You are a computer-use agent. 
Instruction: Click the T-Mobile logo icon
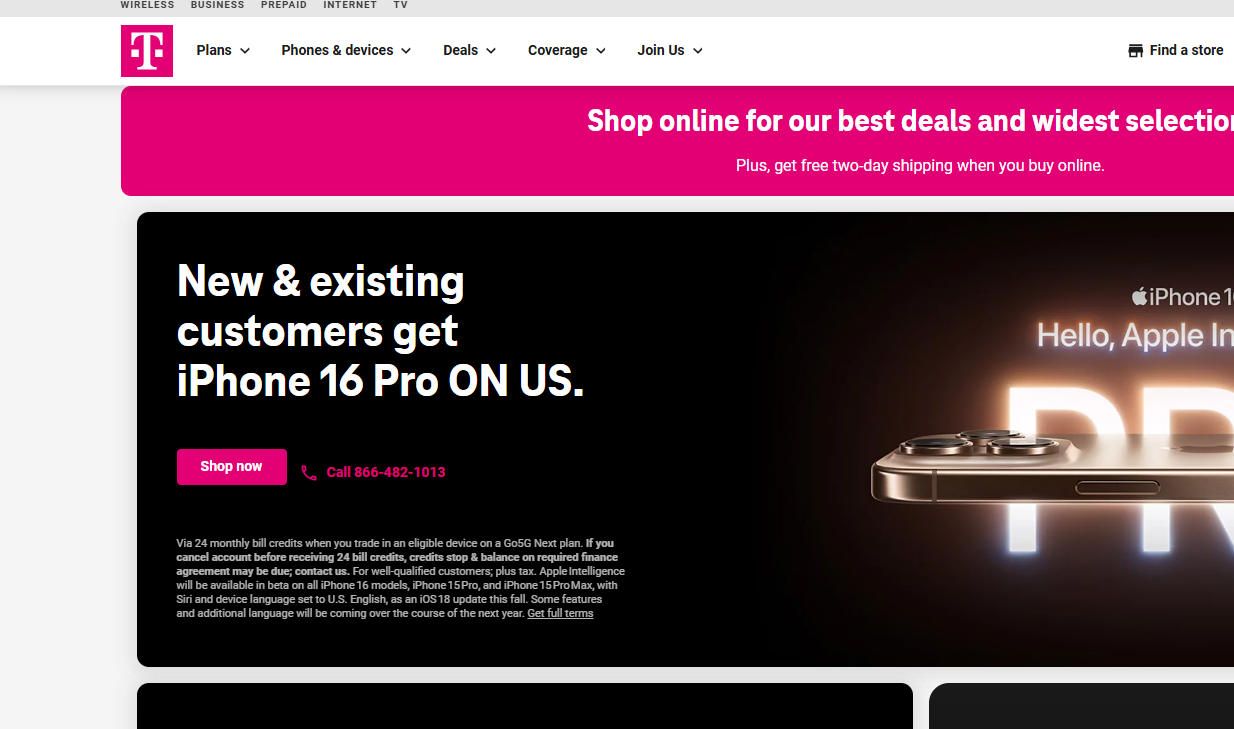[x=147, y=51]
